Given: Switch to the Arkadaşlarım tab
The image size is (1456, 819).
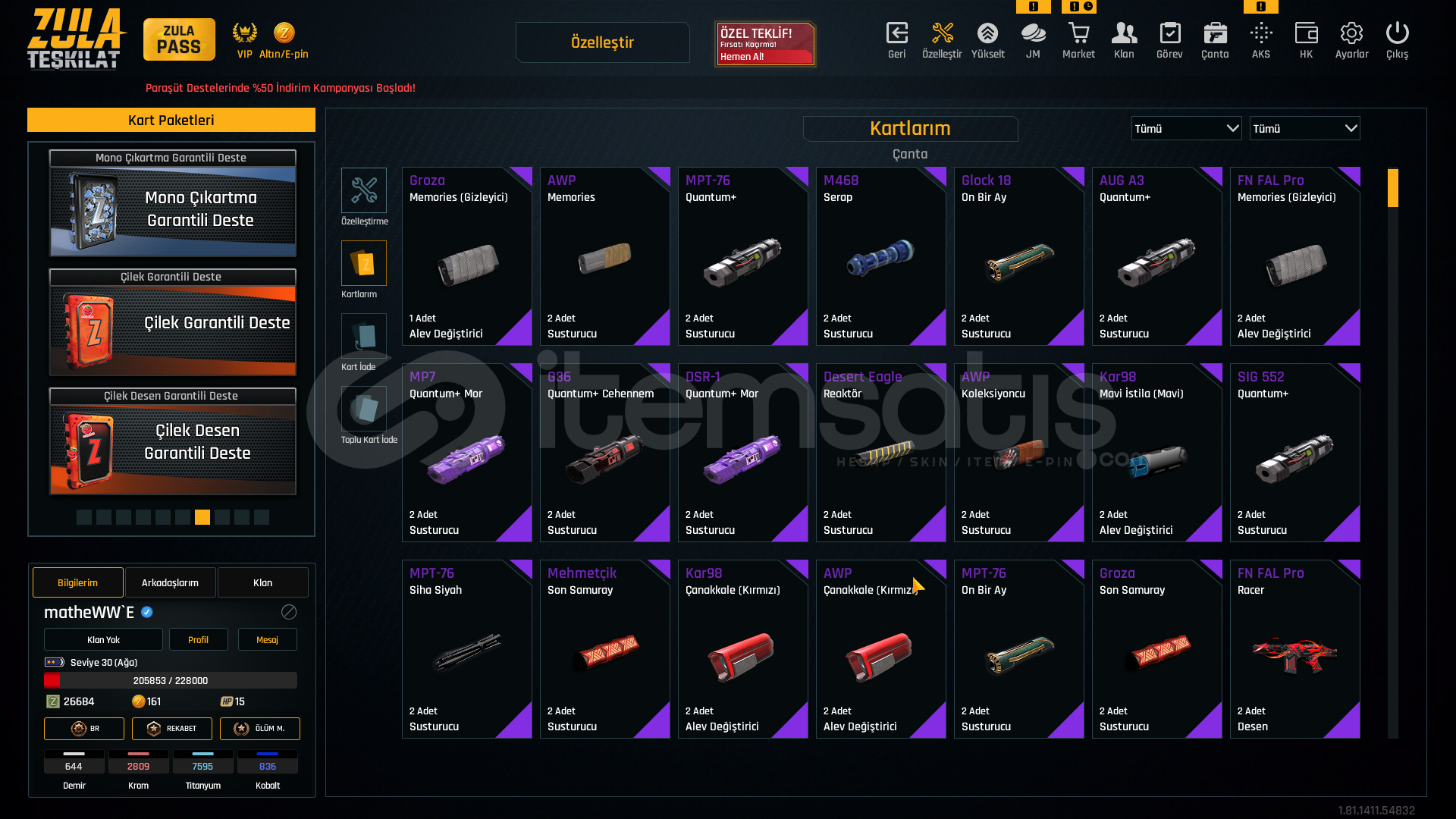Looking at the screenshot, I should point(170,582).
